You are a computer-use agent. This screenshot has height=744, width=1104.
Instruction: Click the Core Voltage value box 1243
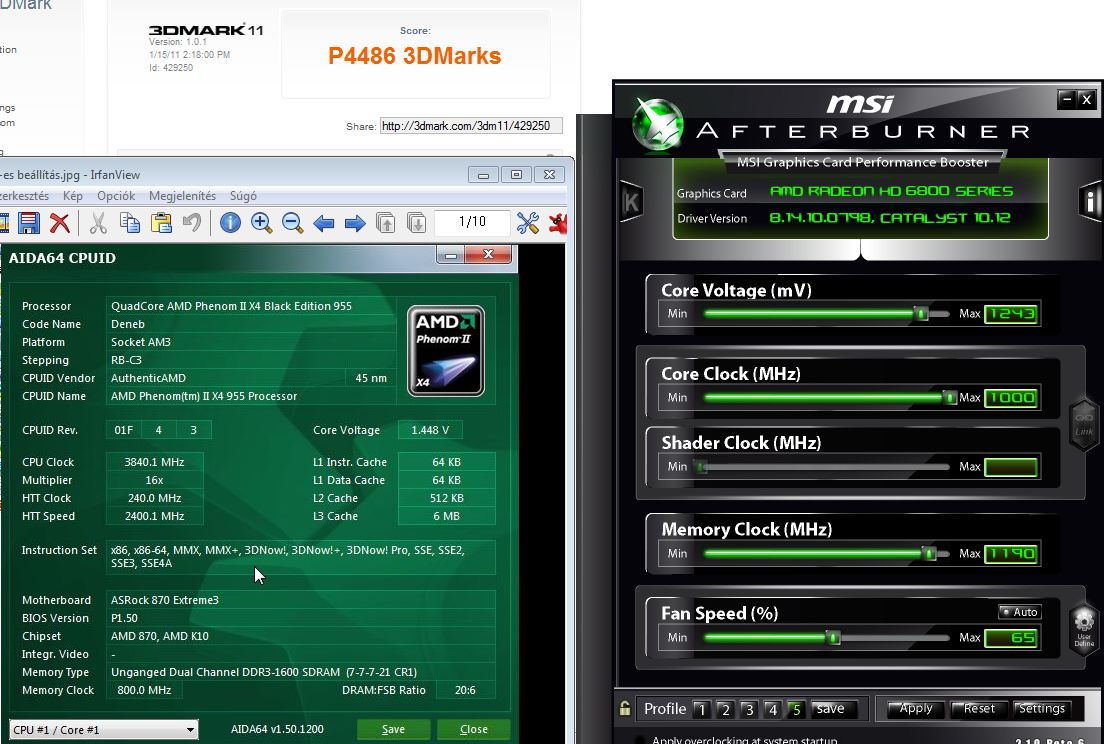click(x=1011, y=314)
